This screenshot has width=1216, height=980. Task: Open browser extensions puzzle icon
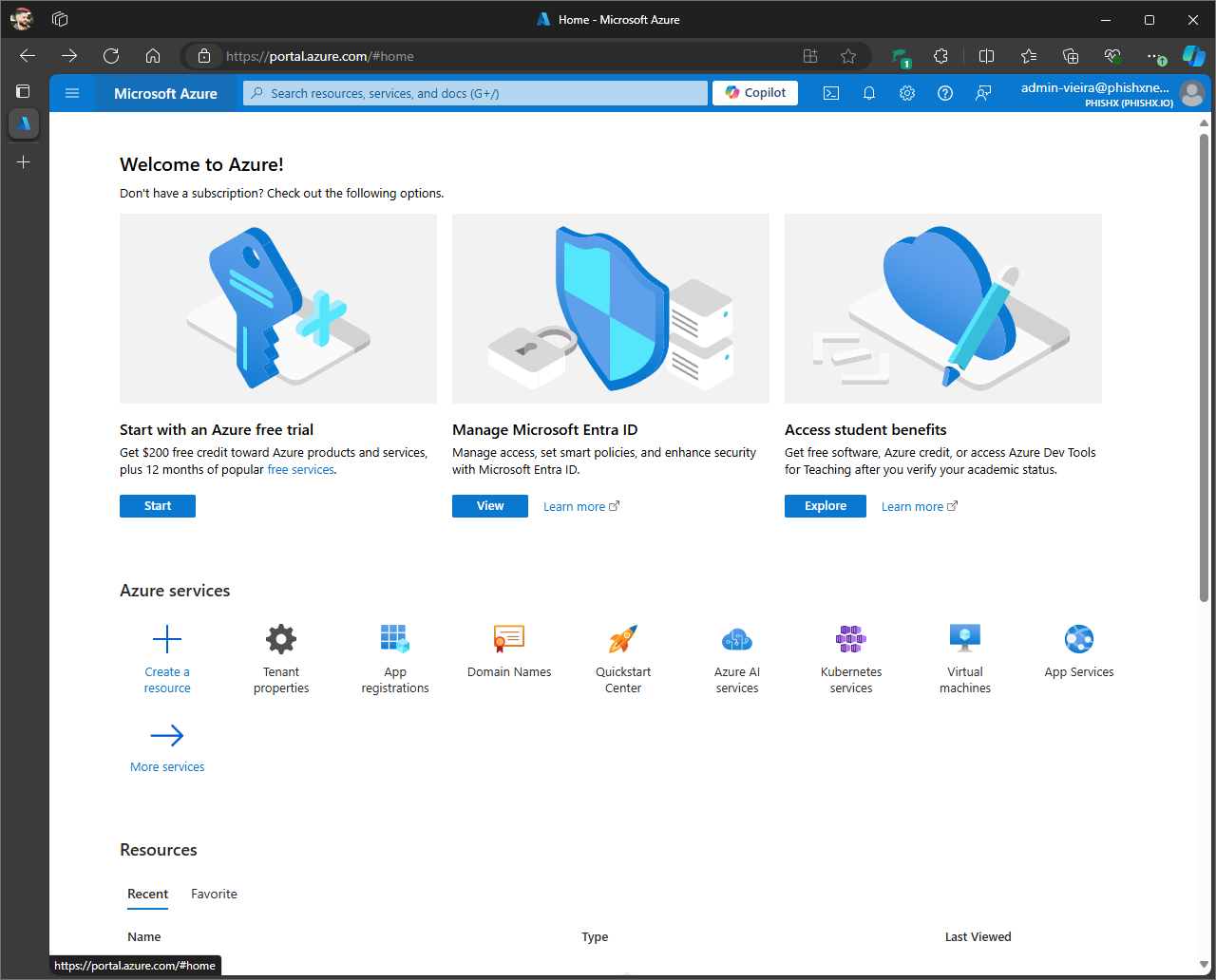[x=940, y=56]
